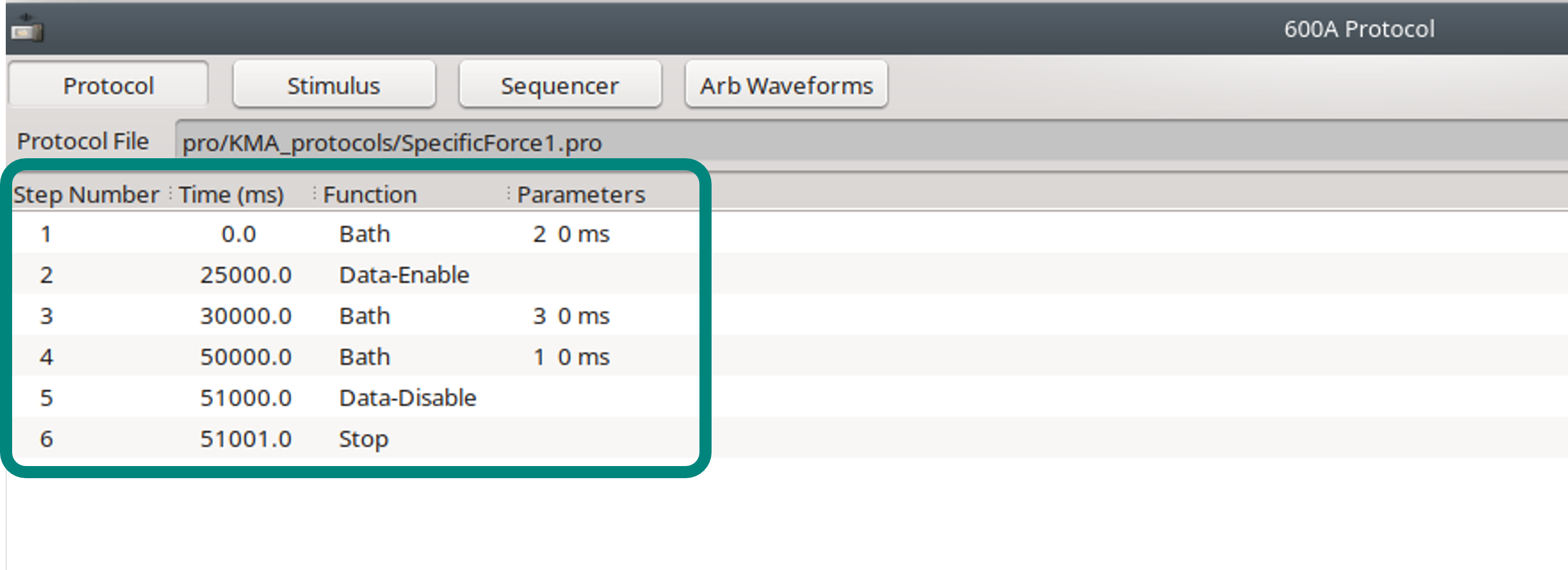Open the Stimulus panel button
The width and height of the screenshot is (1568, 570).
point(334,86)
